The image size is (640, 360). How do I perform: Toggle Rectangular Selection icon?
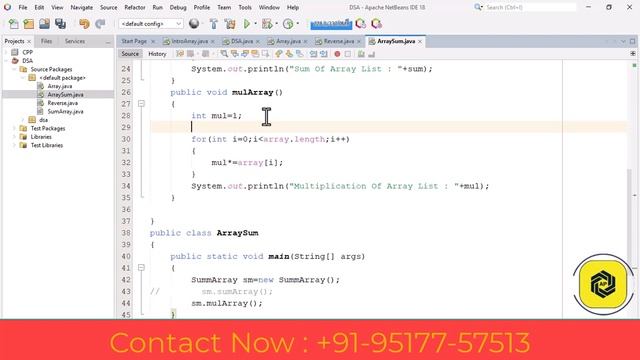coord(265,54)
